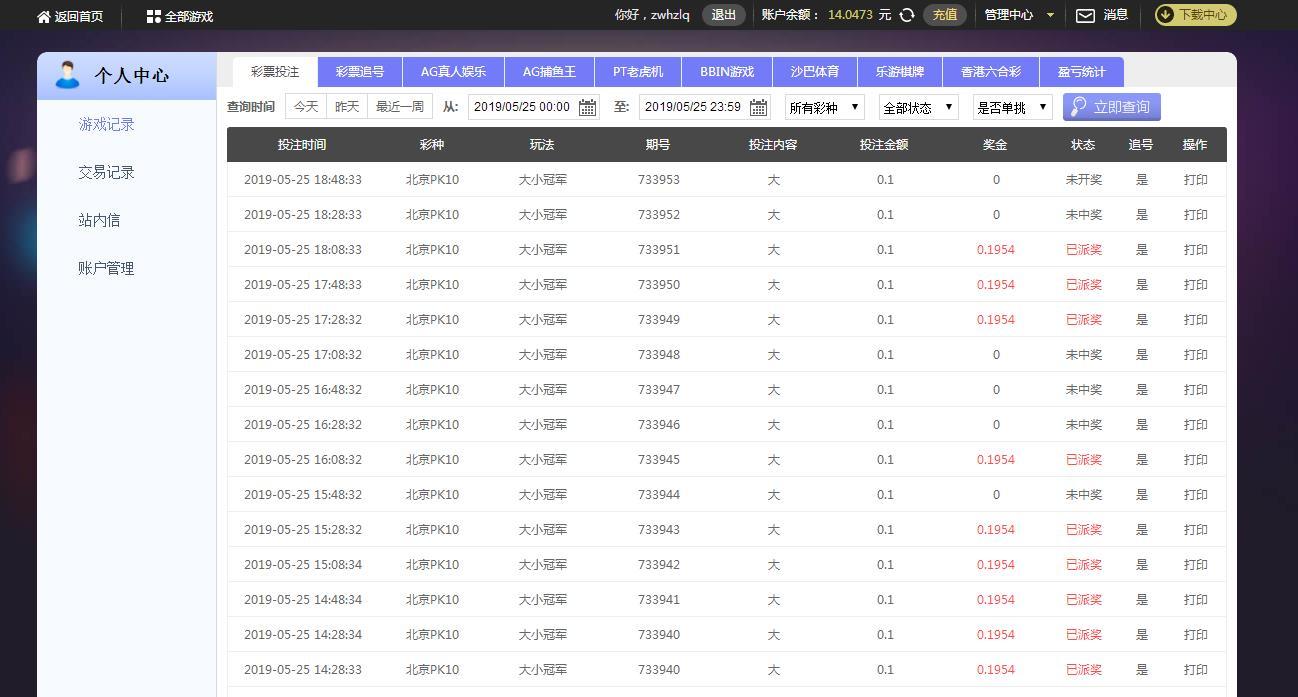Image resolution: width=1298 pixels, height=697 pixels.
Task: Open the message envelope icon
Action: (x=1085, y=15)
